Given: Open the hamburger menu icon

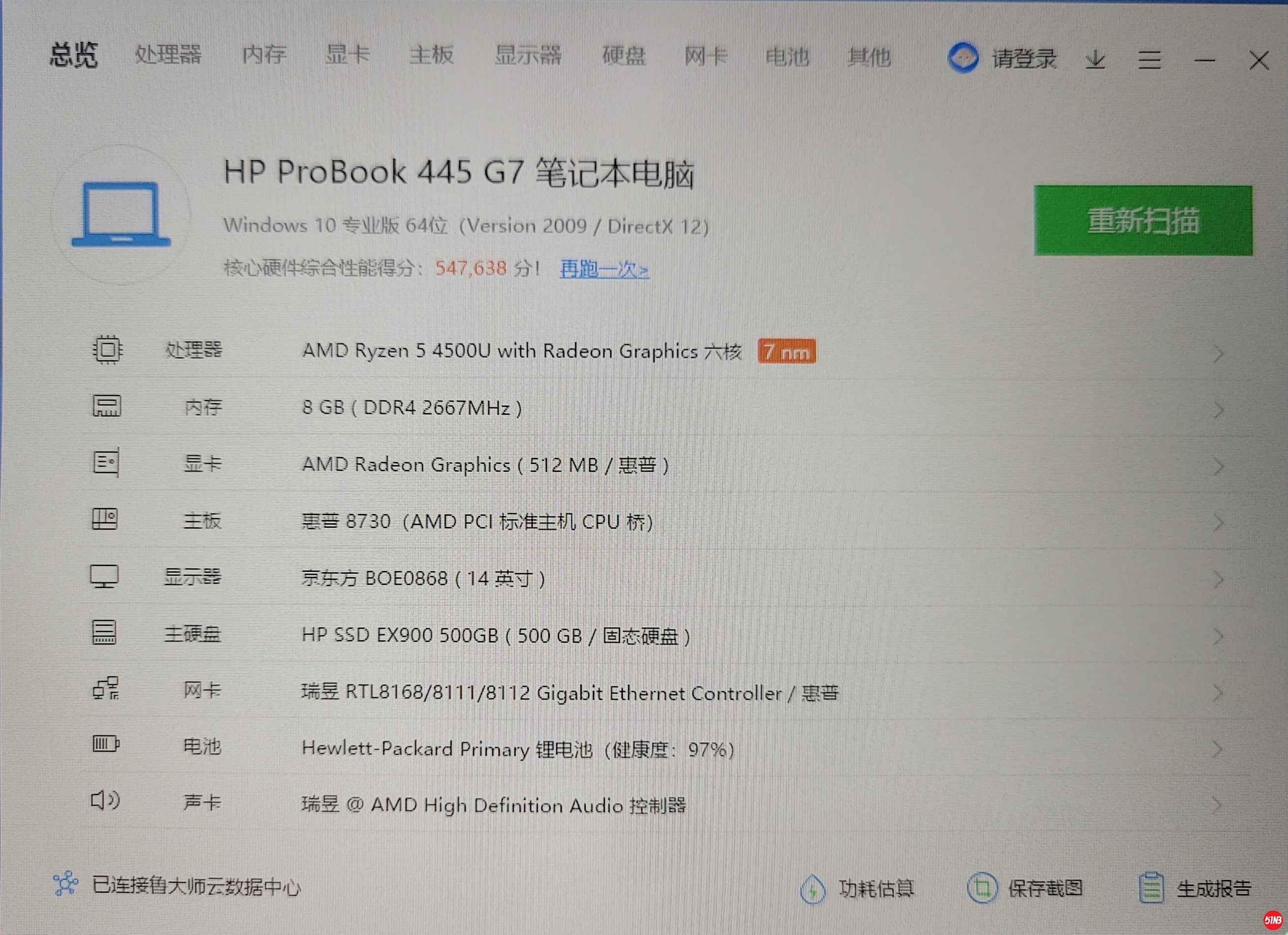Looking at the screenshot, I should [1149, 60].
